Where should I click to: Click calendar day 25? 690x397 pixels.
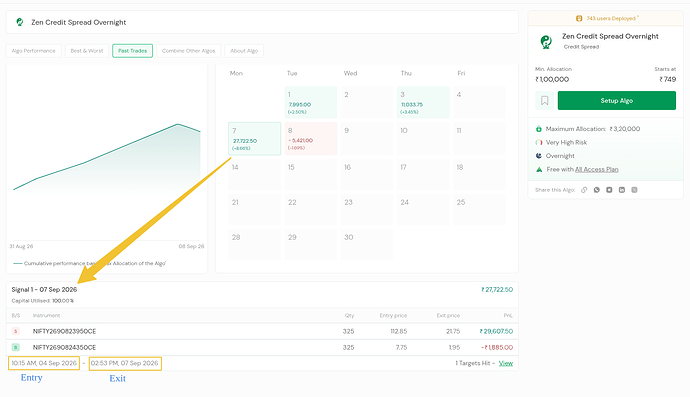(480, 210)
